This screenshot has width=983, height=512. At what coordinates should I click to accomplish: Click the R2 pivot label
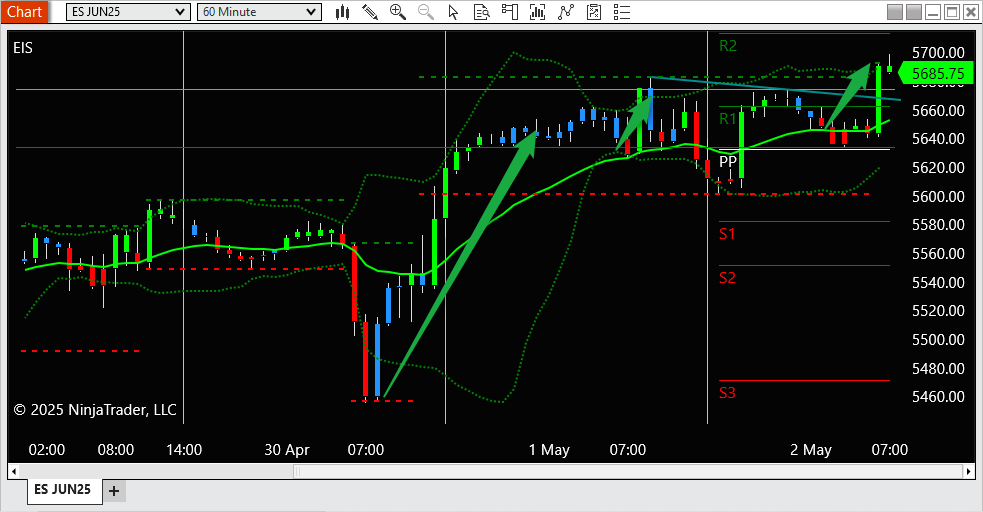coord(728,46)
